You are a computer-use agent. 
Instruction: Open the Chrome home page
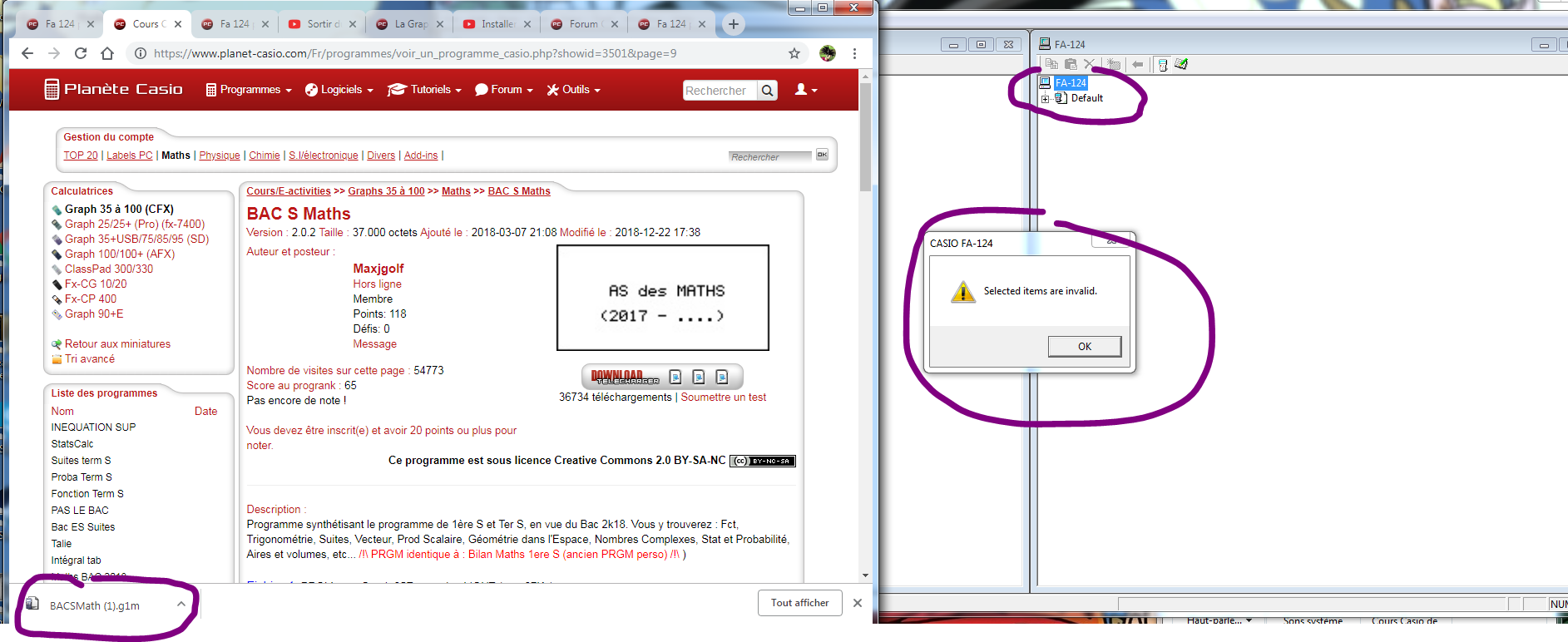(107, 53)
